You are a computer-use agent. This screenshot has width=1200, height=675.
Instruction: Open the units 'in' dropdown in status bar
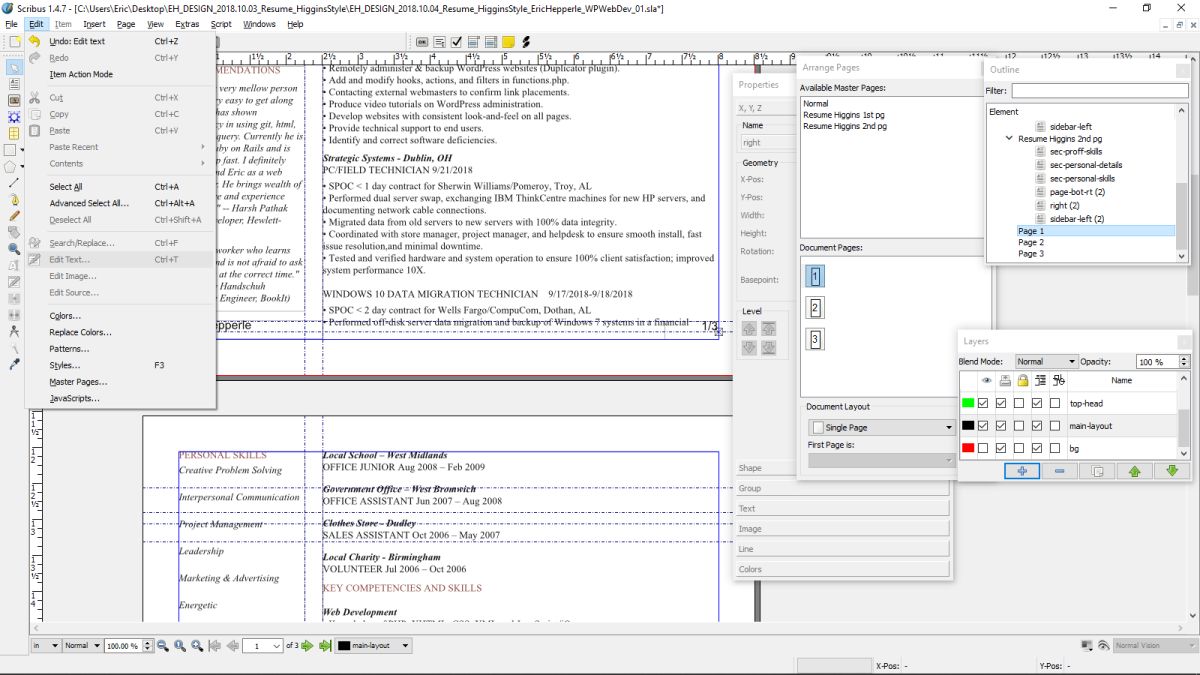(45, 646)
